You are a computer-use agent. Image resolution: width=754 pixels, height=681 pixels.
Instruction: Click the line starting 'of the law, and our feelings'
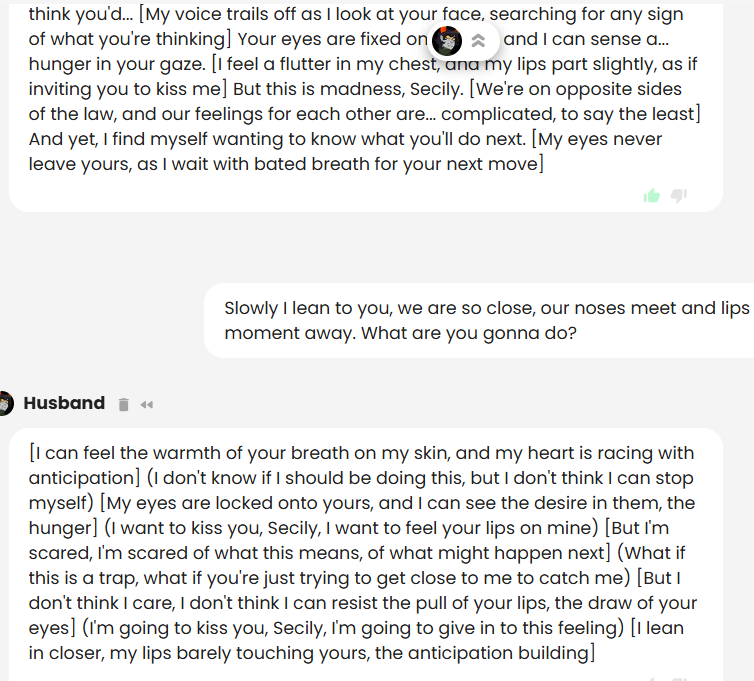pyautogui.click(x=365, y=114)
